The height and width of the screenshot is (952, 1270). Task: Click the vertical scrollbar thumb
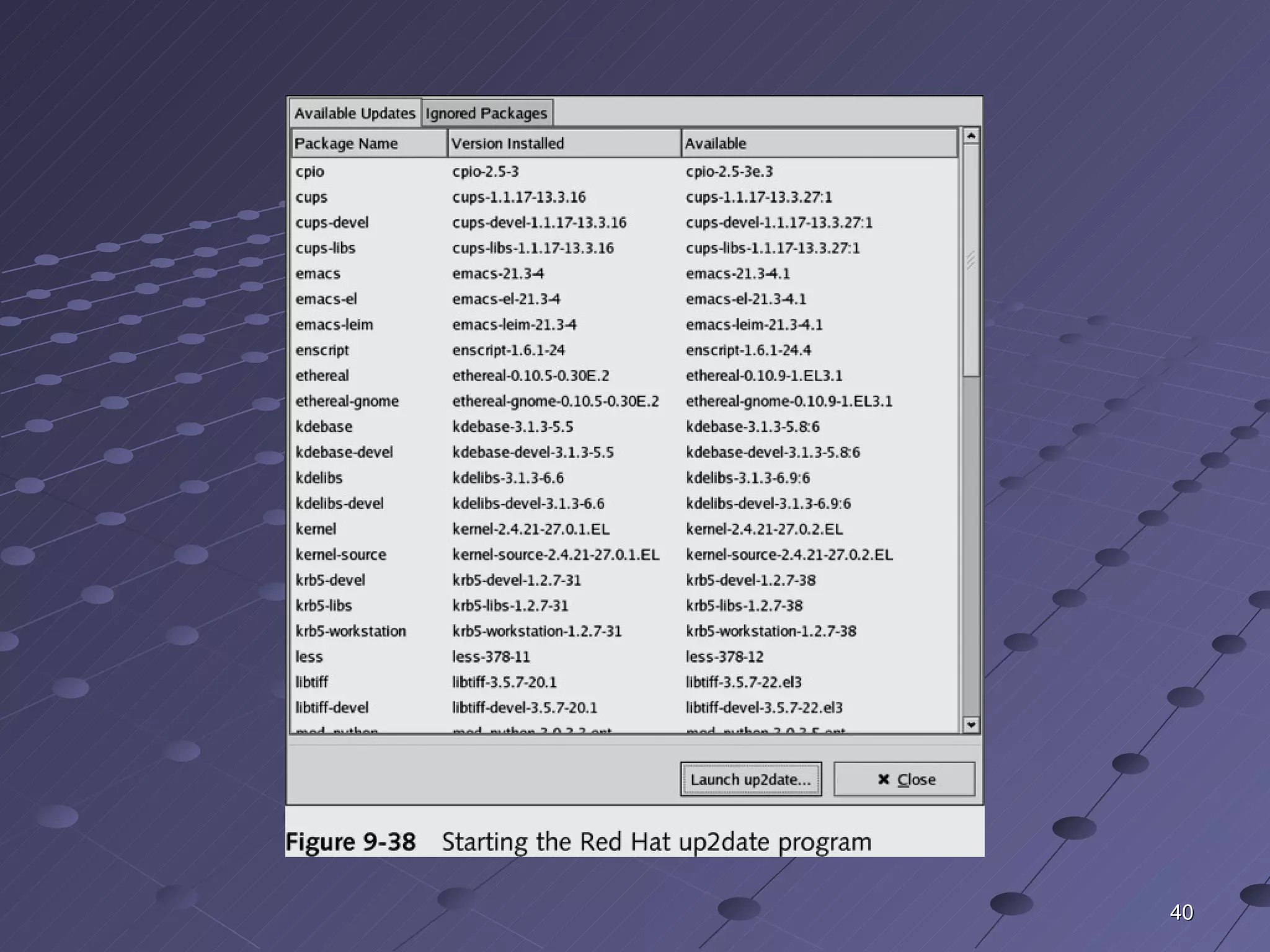point(971,260)
